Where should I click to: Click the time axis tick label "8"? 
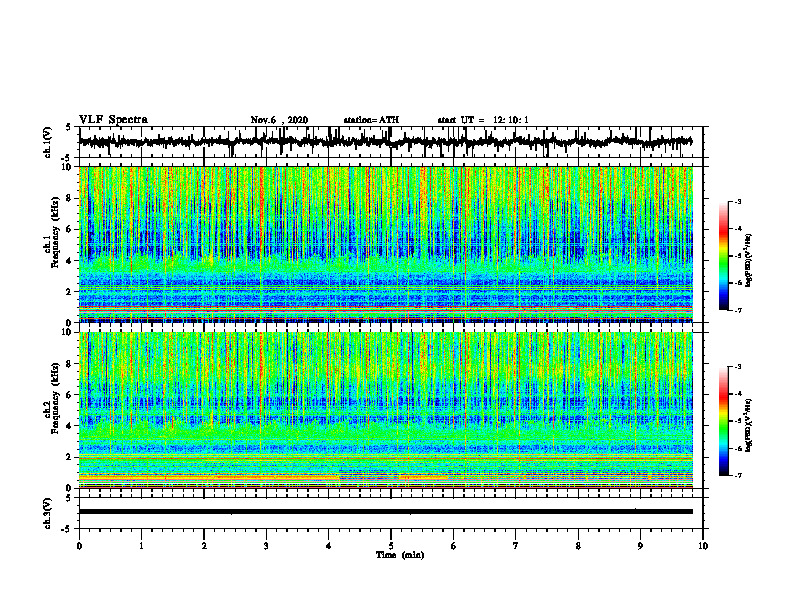(578, 546)
